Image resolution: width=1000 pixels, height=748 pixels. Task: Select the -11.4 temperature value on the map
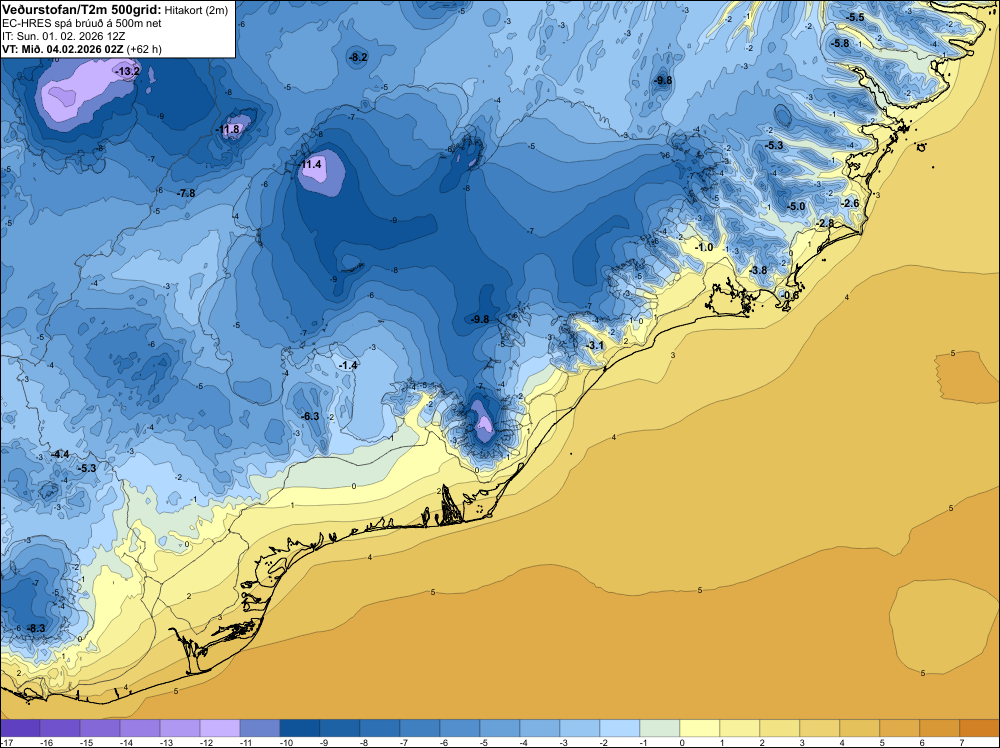click(310, 165)
